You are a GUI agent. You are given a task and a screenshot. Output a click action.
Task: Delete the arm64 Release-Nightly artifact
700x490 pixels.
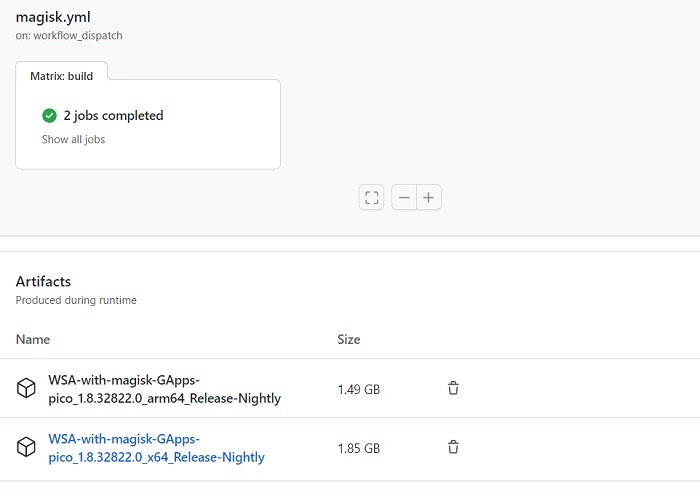(x=453, y=388)
